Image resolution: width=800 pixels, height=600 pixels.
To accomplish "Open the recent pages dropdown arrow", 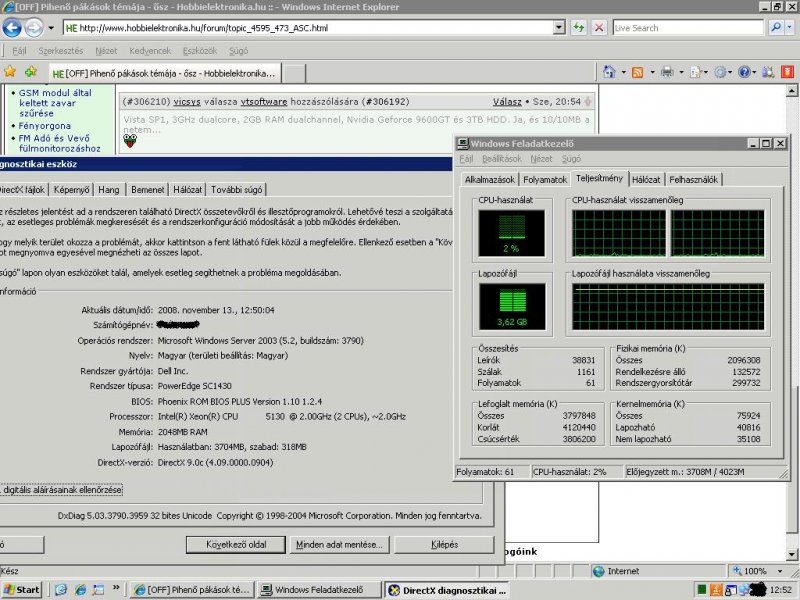I will pyautogui.click(x=51, y=28).
